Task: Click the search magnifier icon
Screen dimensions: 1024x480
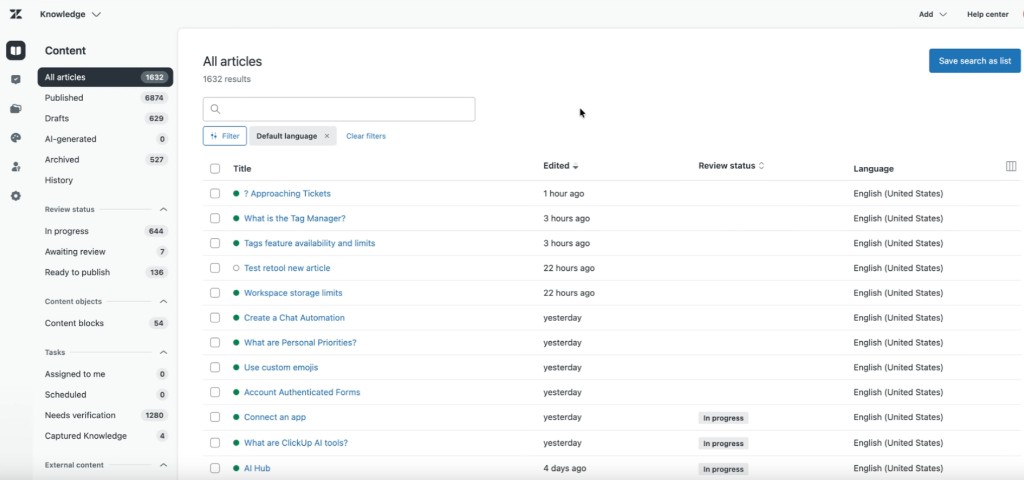Action: click(x=216, y=109)
